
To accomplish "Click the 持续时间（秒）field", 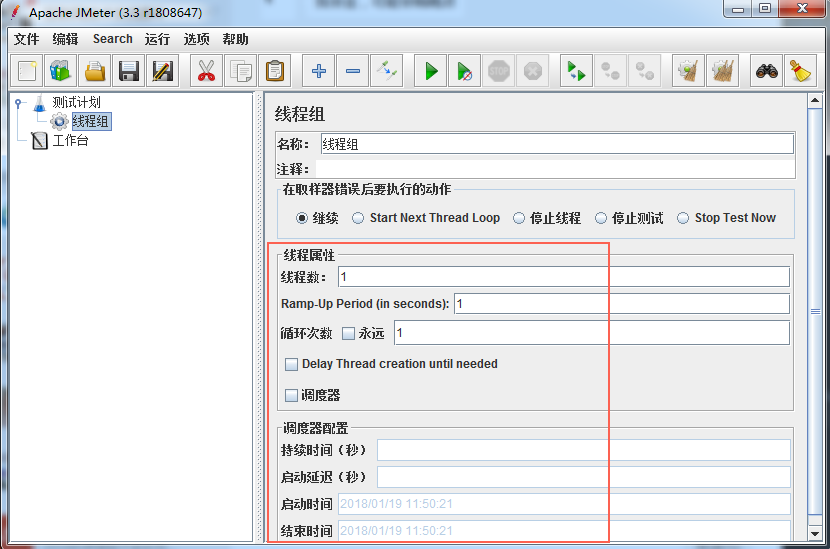I will 583,450.
